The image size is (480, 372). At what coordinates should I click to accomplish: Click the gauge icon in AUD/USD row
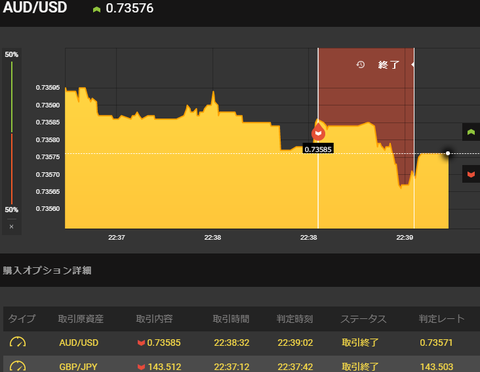pos(18,342)
